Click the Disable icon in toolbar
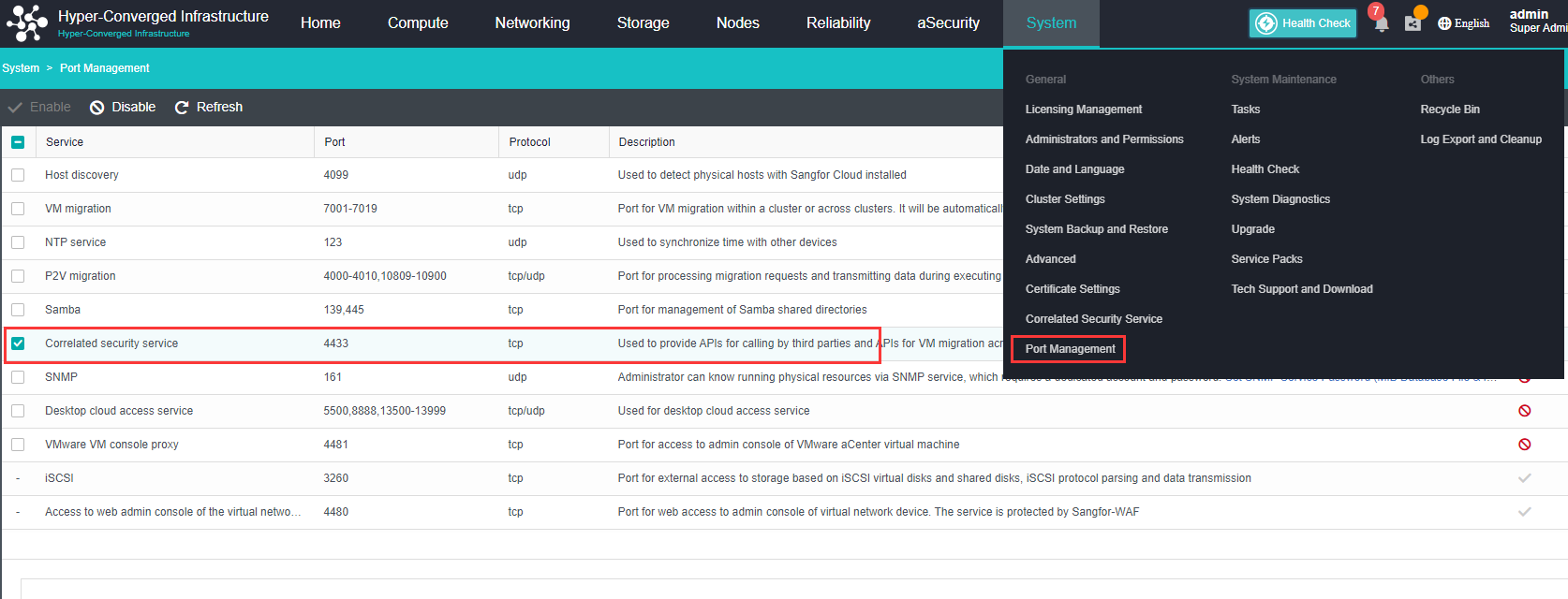Image resolution: width=1568 pixels, height=599 pixels. coord(97,108)
